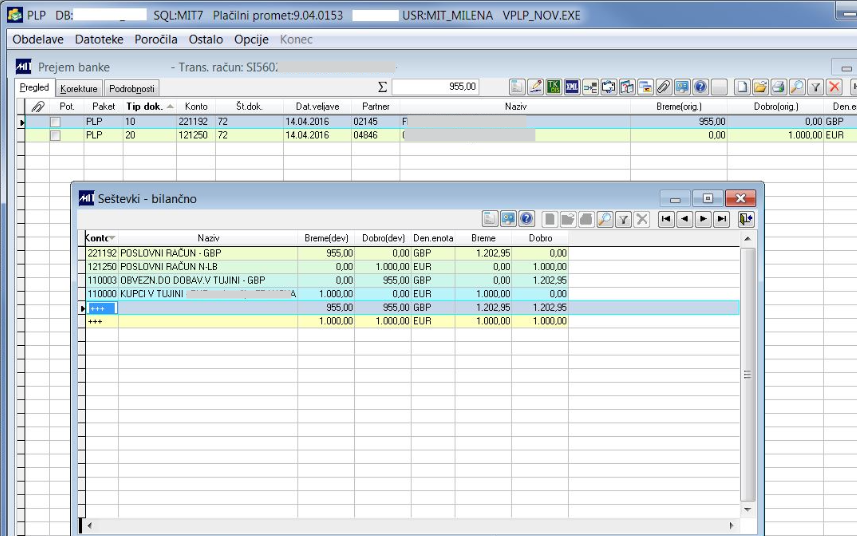Tick the Pot. checkbox for row 121250

click(55, 135)
